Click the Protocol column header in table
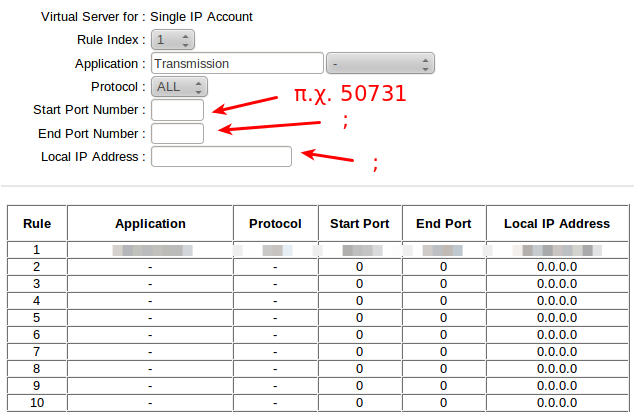The image size is (634, 412). 275,224
